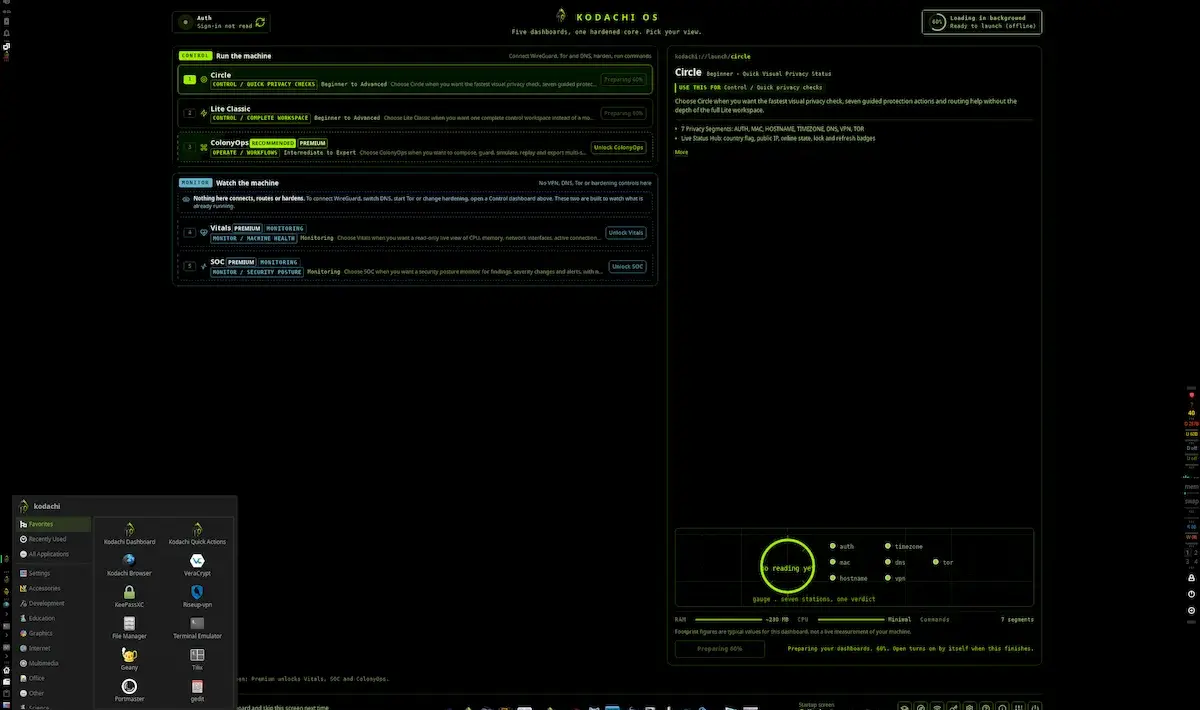This screenshot has height=710, width=1200.
Task: Open Kodachi Quick Actions from favorites
Action: [197, 533]
